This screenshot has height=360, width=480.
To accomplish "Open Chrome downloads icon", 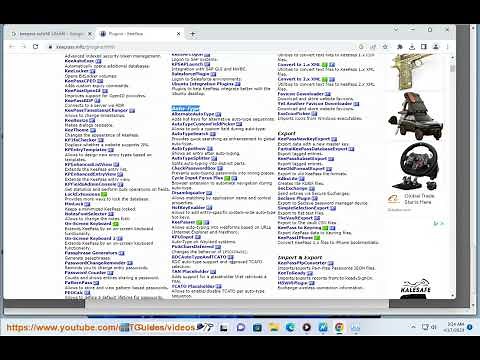I will click(412, 47).
